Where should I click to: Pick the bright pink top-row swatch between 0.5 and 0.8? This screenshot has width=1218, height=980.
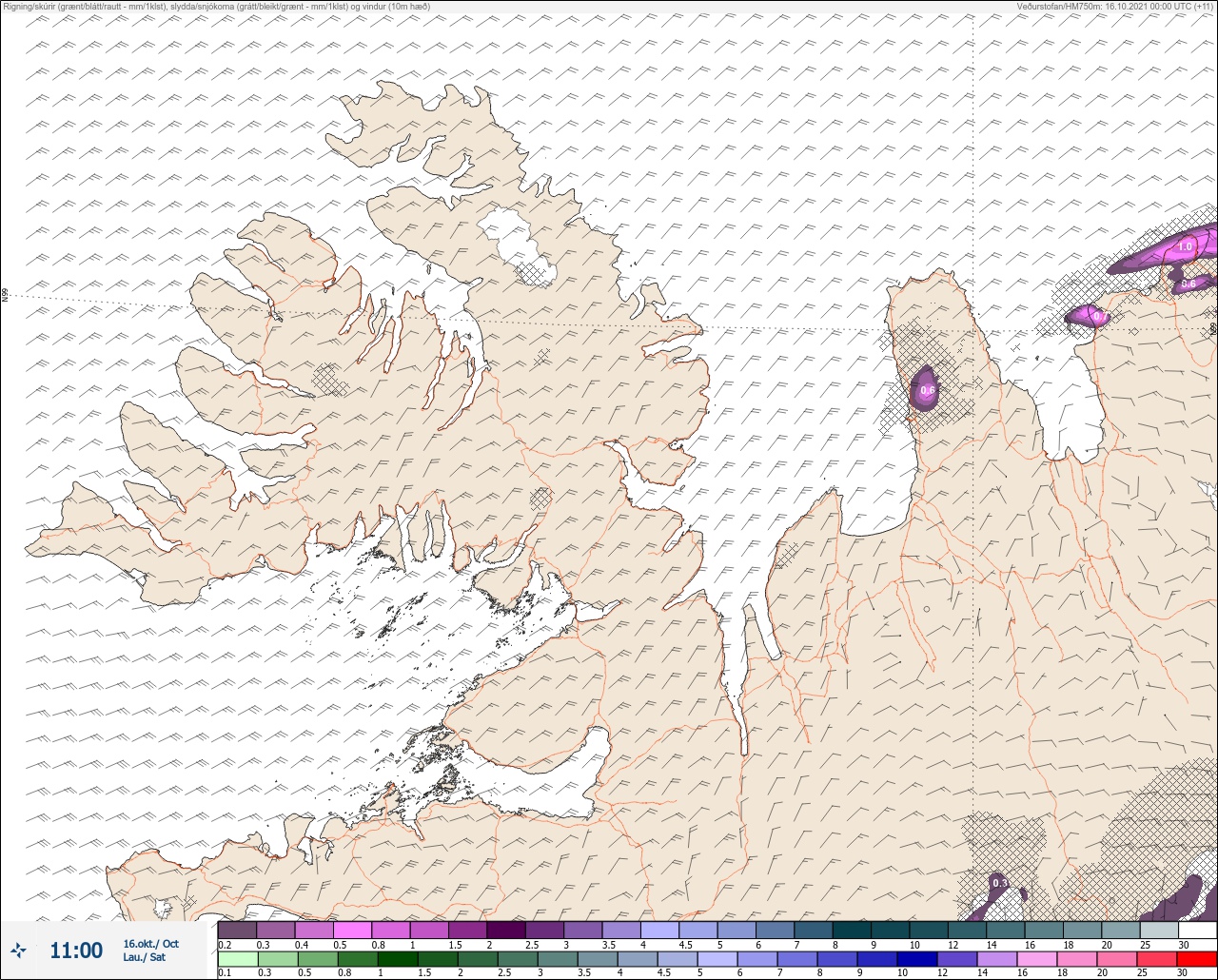coord(352,930)
